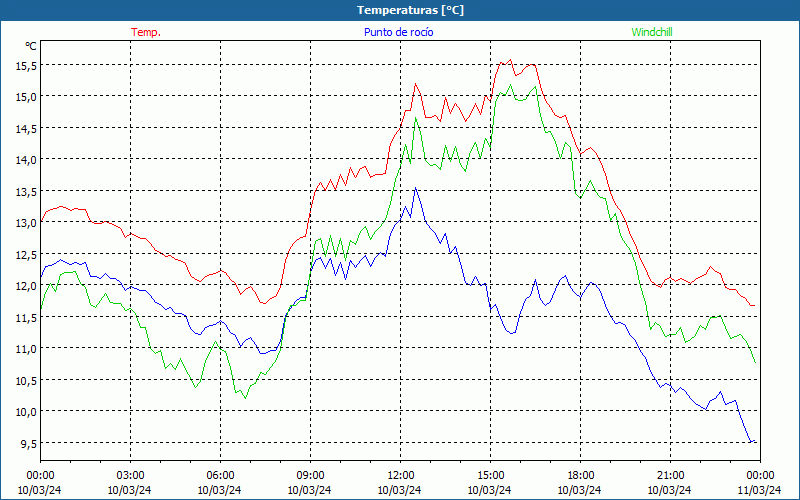Image resolution: width=800 pixels, height=500 pixels.
Task: Click the '13,0' y-axis value
Action: 26,223
